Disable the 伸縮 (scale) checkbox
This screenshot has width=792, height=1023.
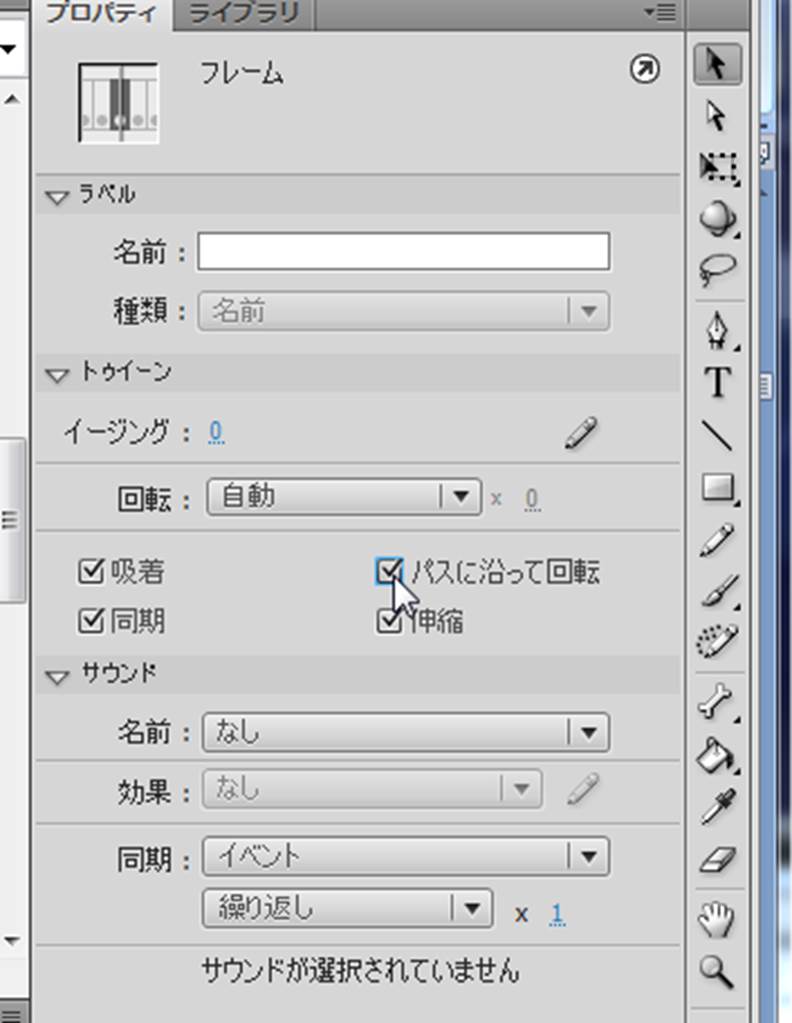point(388,622)
